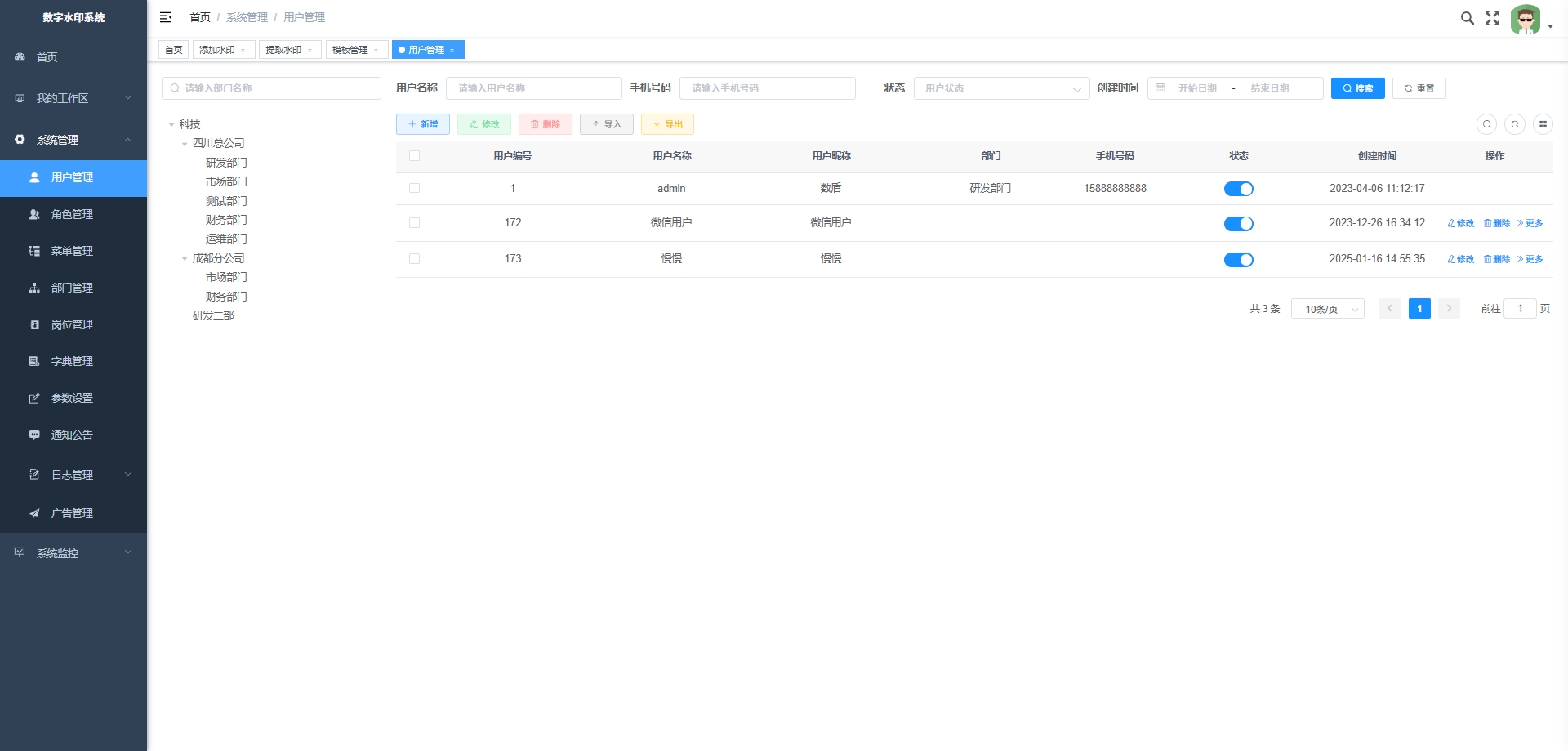Check the admin user row checkbox
Viewport: 1568px width, 751px height.
pos(414,189)
